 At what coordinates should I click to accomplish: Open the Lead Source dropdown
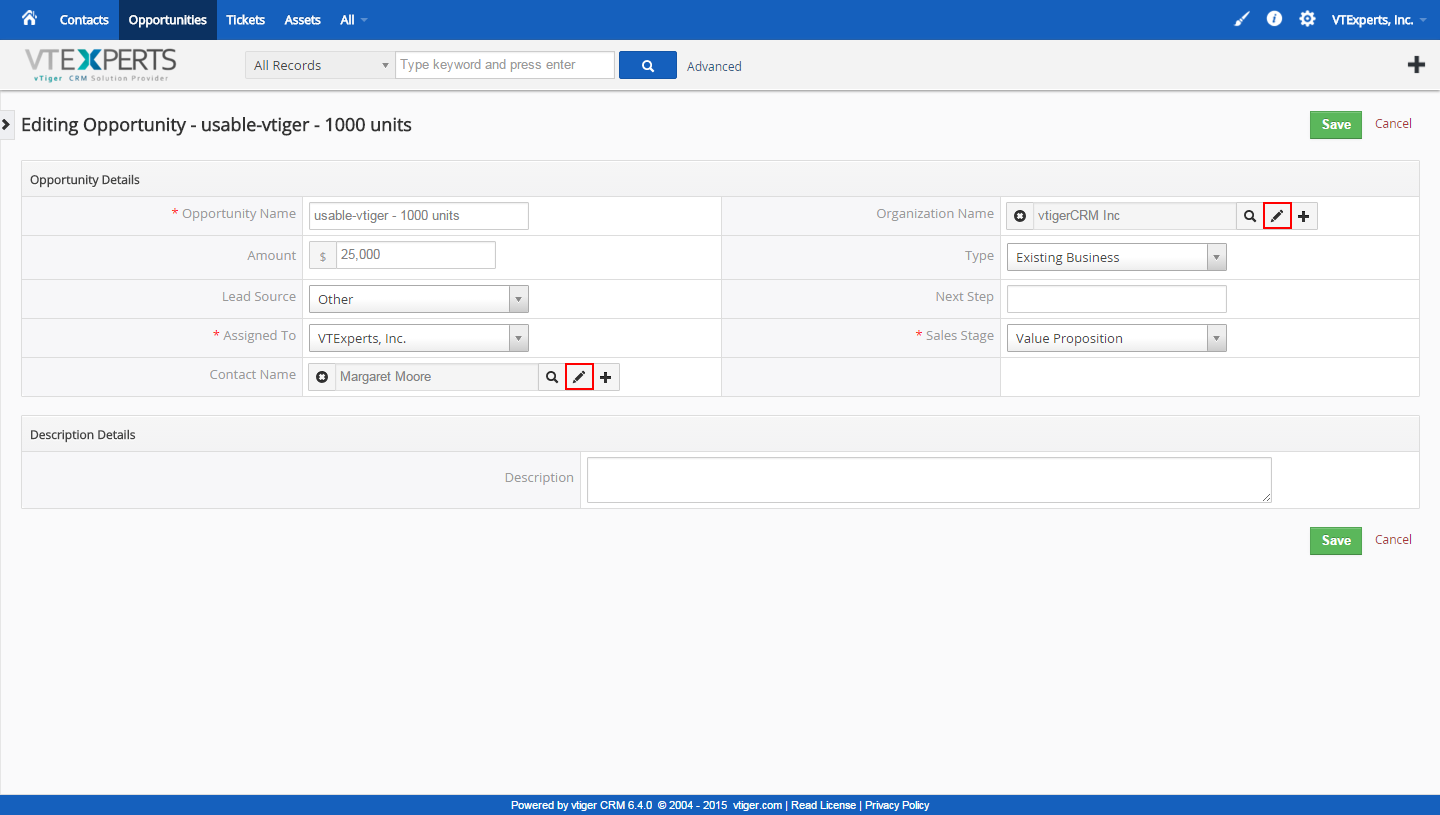coord(418,299)
